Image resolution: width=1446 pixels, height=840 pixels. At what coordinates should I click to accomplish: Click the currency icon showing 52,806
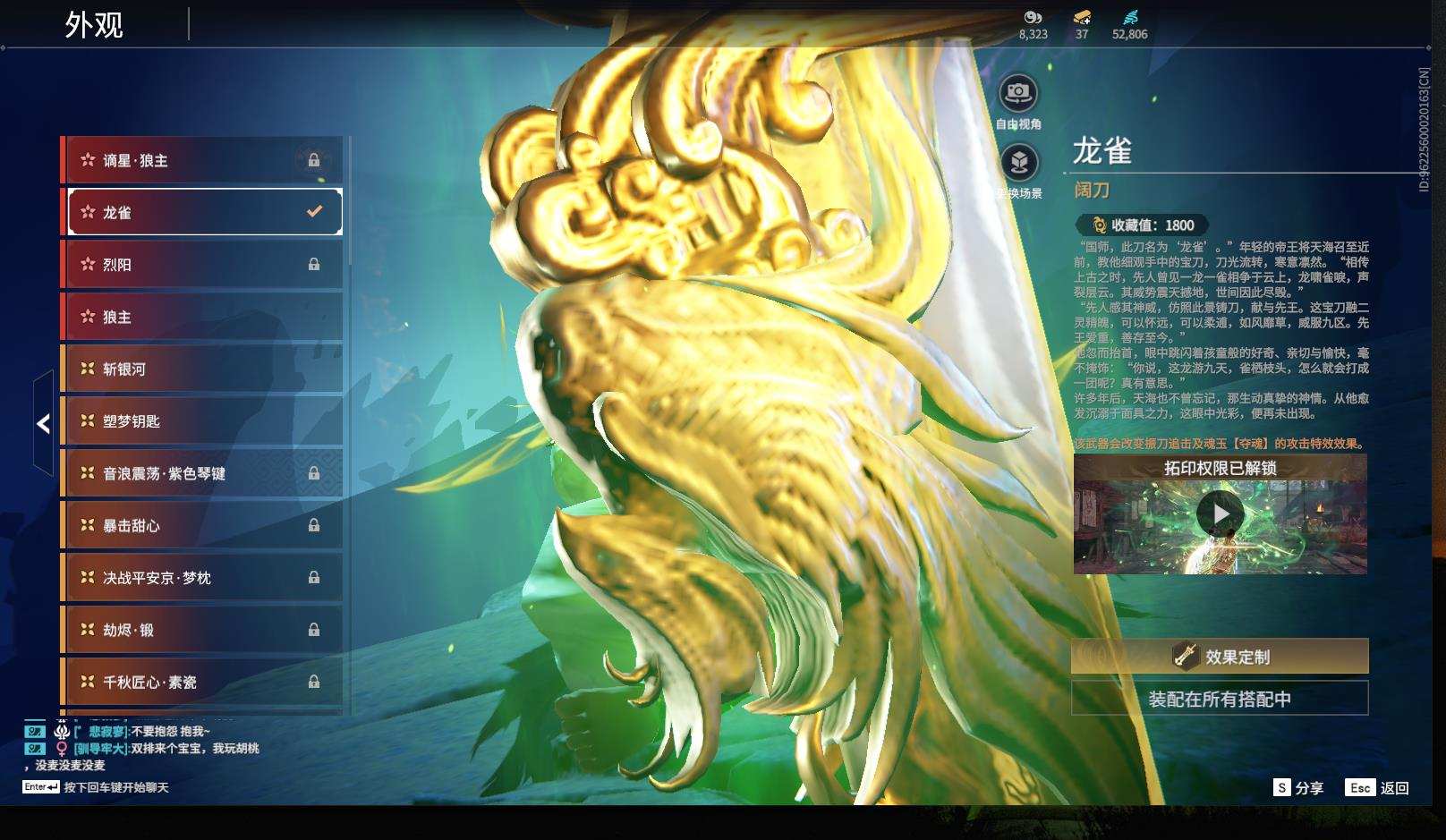pos(1129,17)
